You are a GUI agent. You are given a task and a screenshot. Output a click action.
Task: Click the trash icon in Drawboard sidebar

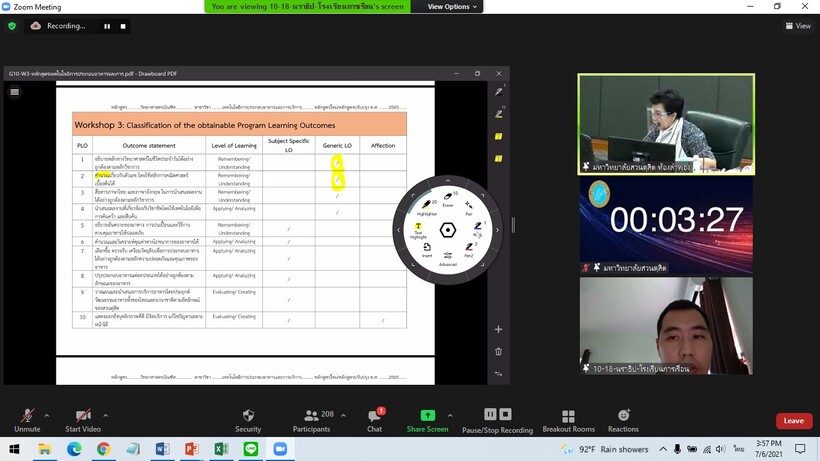498,351
